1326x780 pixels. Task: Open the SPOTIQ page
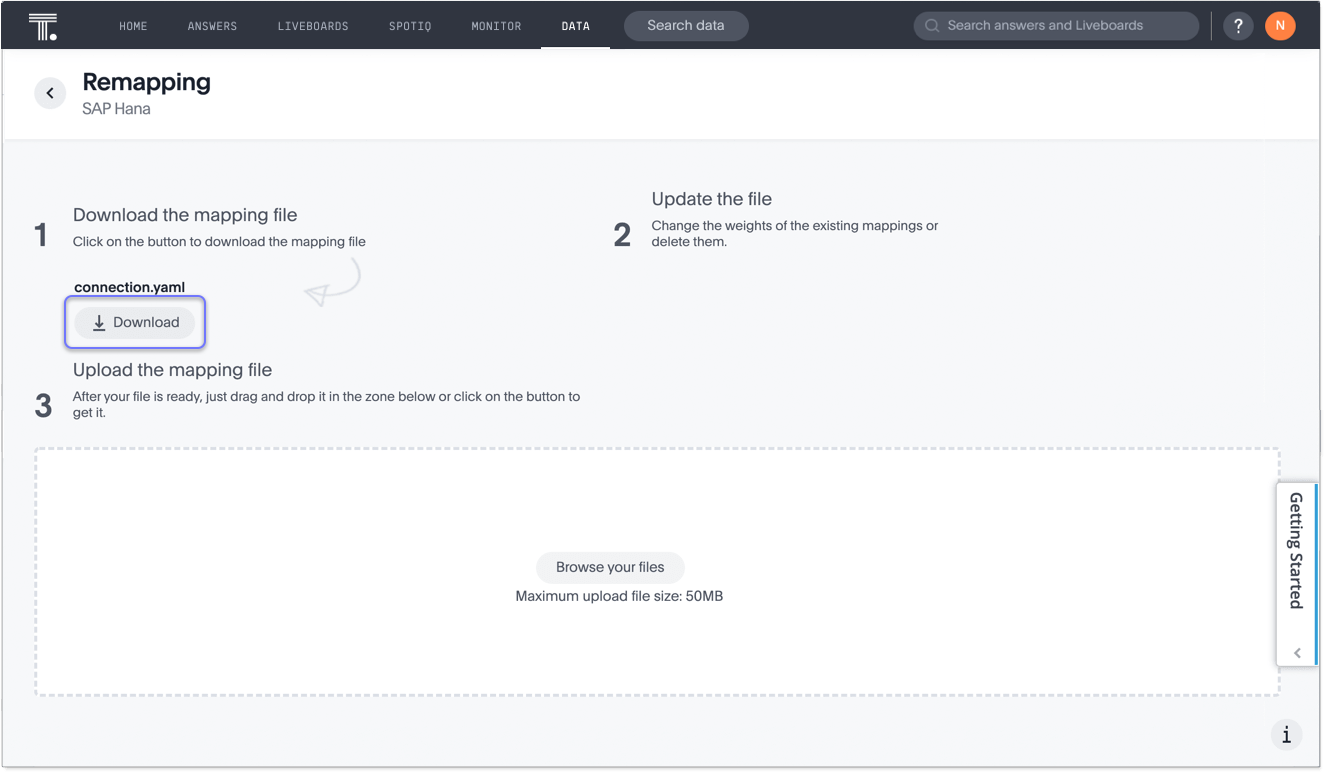(x=410, y=26)
